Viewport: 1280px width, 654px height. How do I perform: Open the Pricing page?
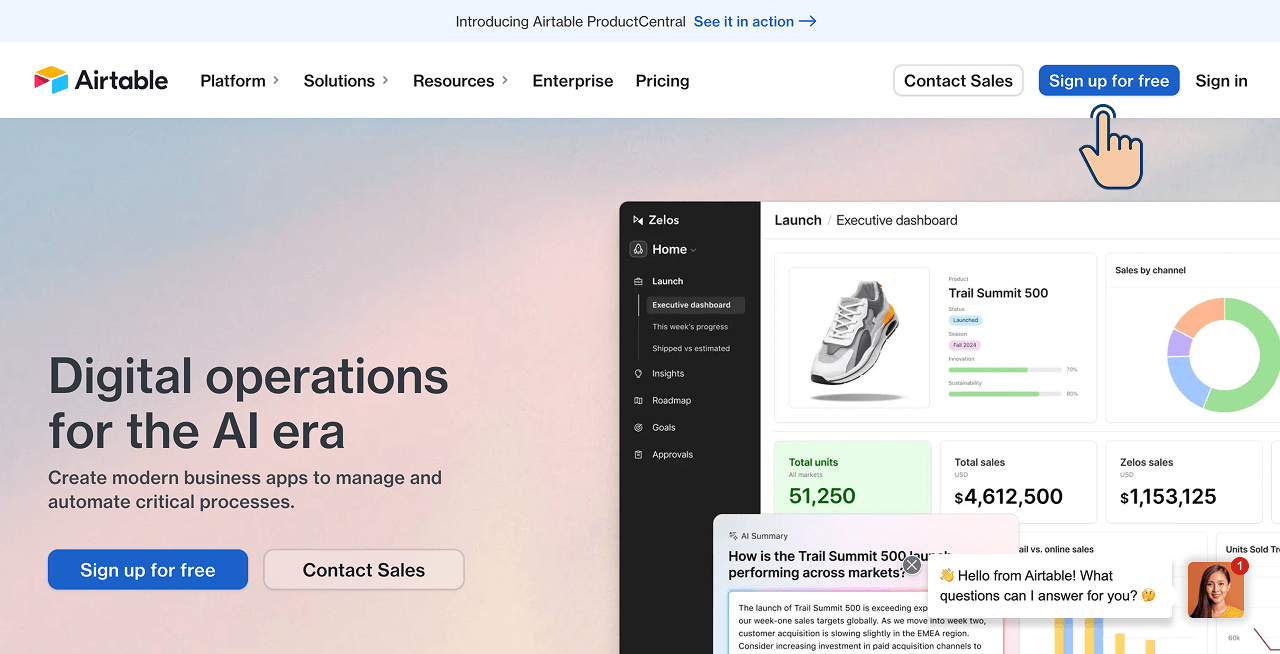(662, 81)
